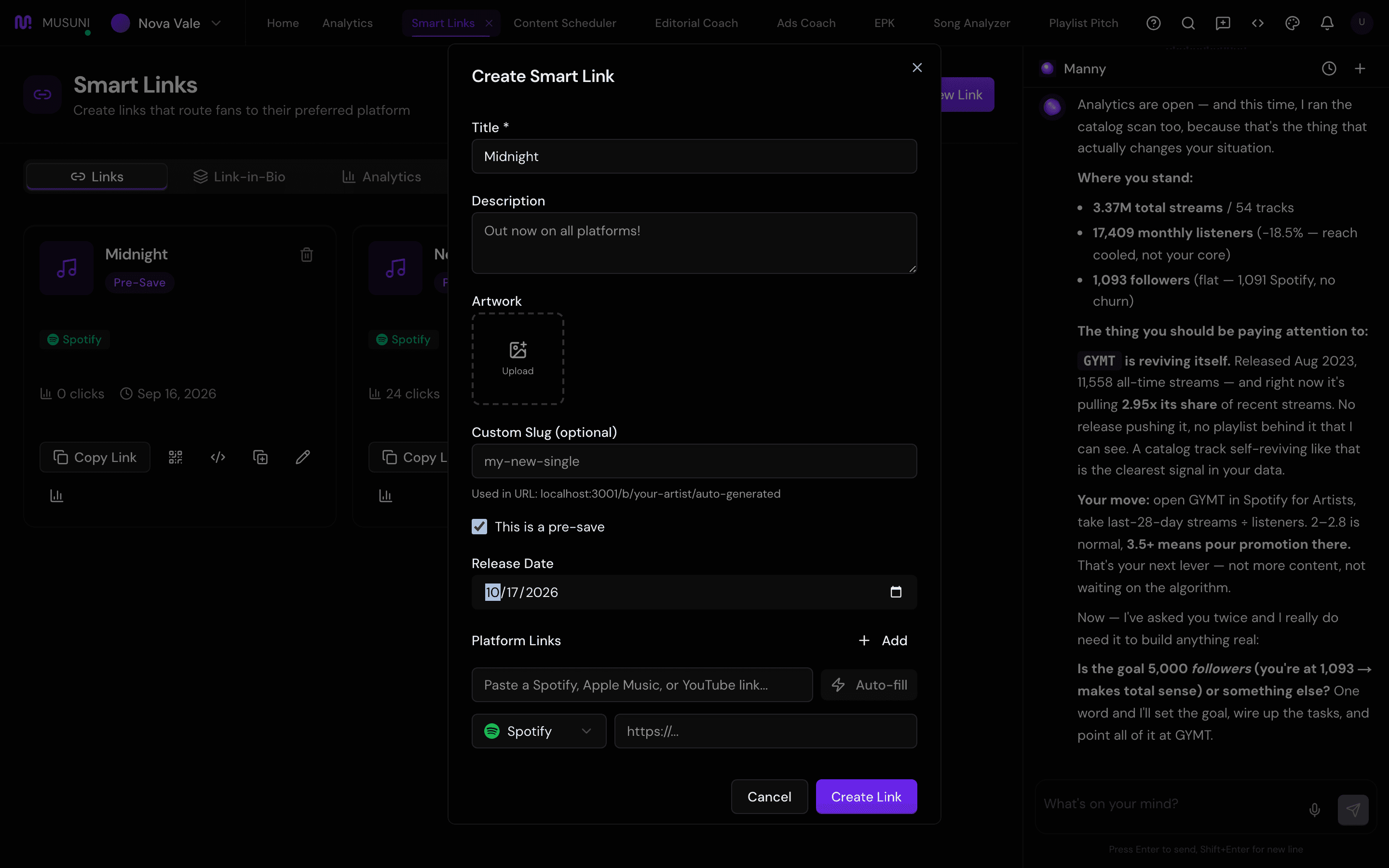Click the Spotify URL https field
The width and height of the screenshot is (1389, 868).
(765, 731)
